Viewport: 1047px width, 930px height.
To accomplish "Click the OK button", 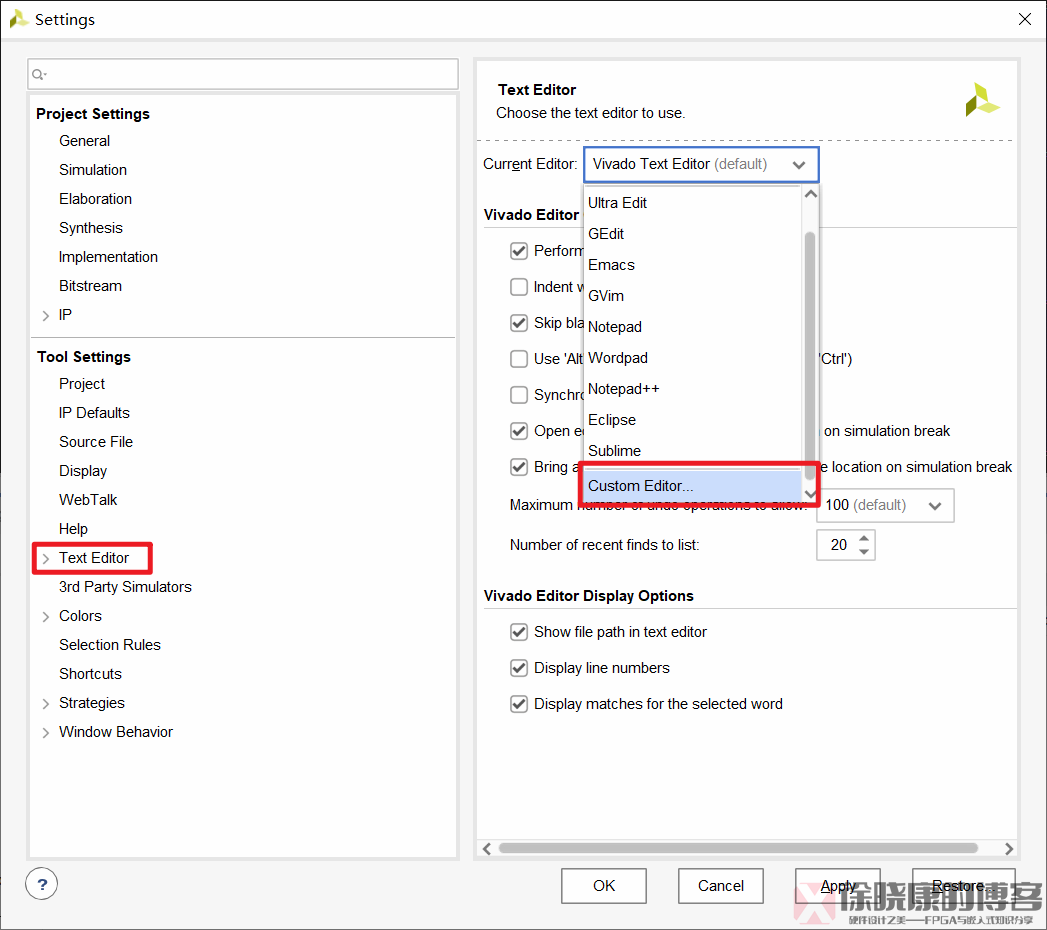I will [x=604, y=886].
